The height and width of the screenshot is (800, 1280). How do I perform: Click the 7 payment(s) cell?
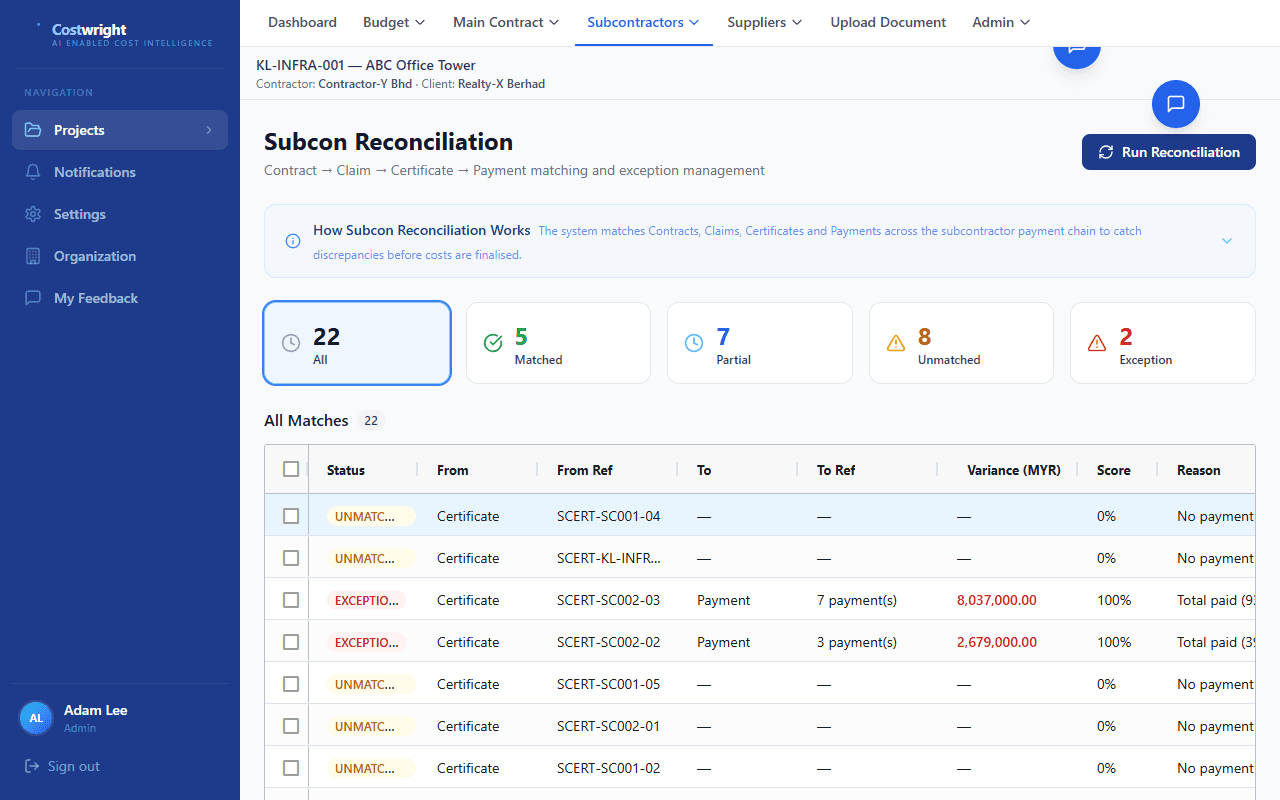pos(857,600)
